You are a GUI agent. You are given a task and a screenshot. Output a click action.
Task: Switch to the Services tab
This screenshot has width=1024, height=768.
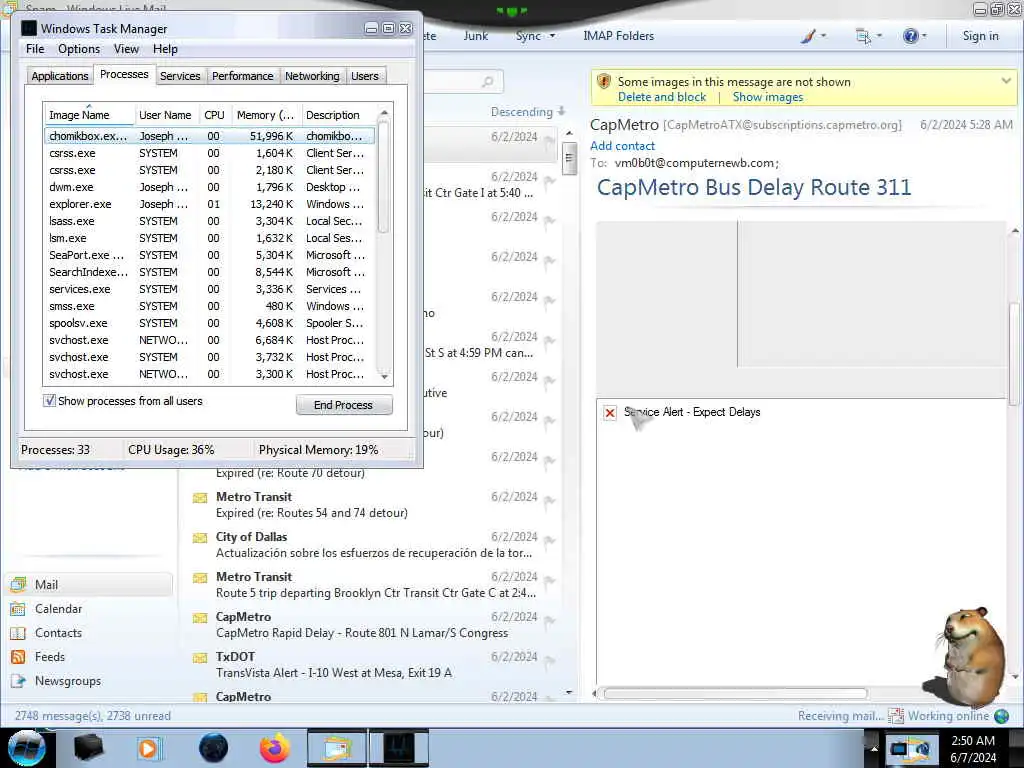coord(180,76)
